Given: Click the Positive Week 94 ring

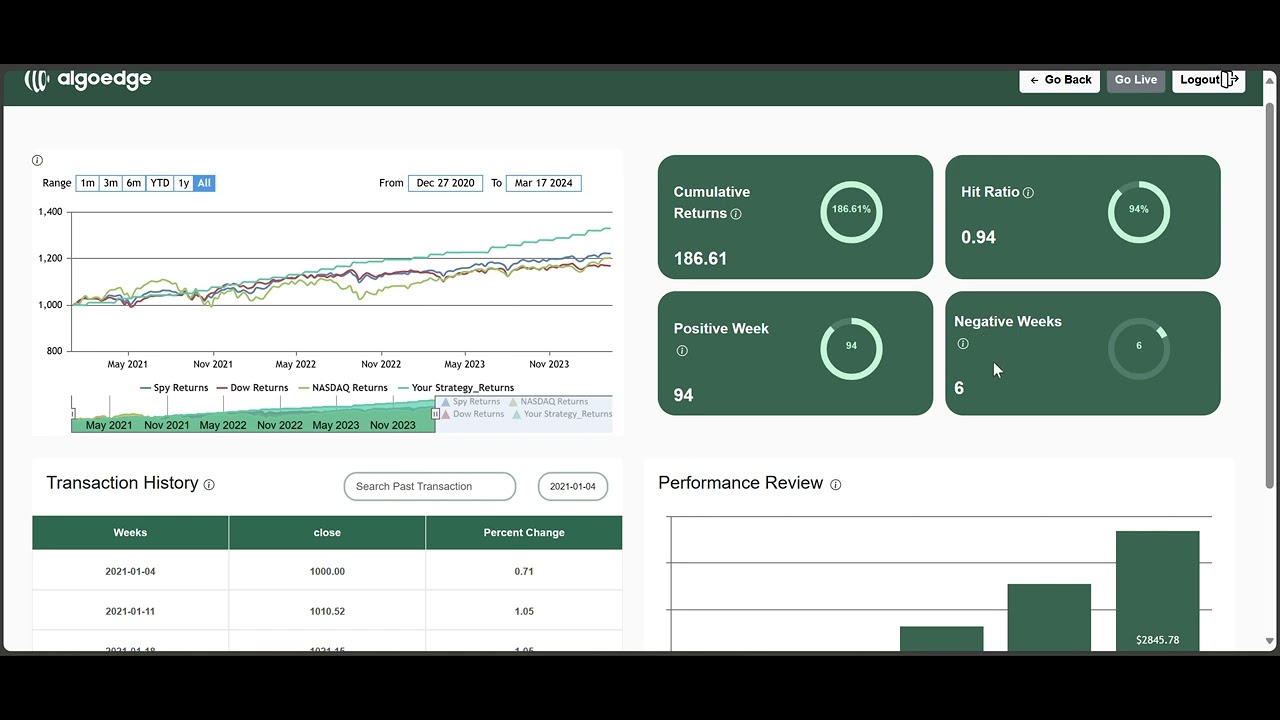Looking at the screenshot, I should (x=851, y=347).
